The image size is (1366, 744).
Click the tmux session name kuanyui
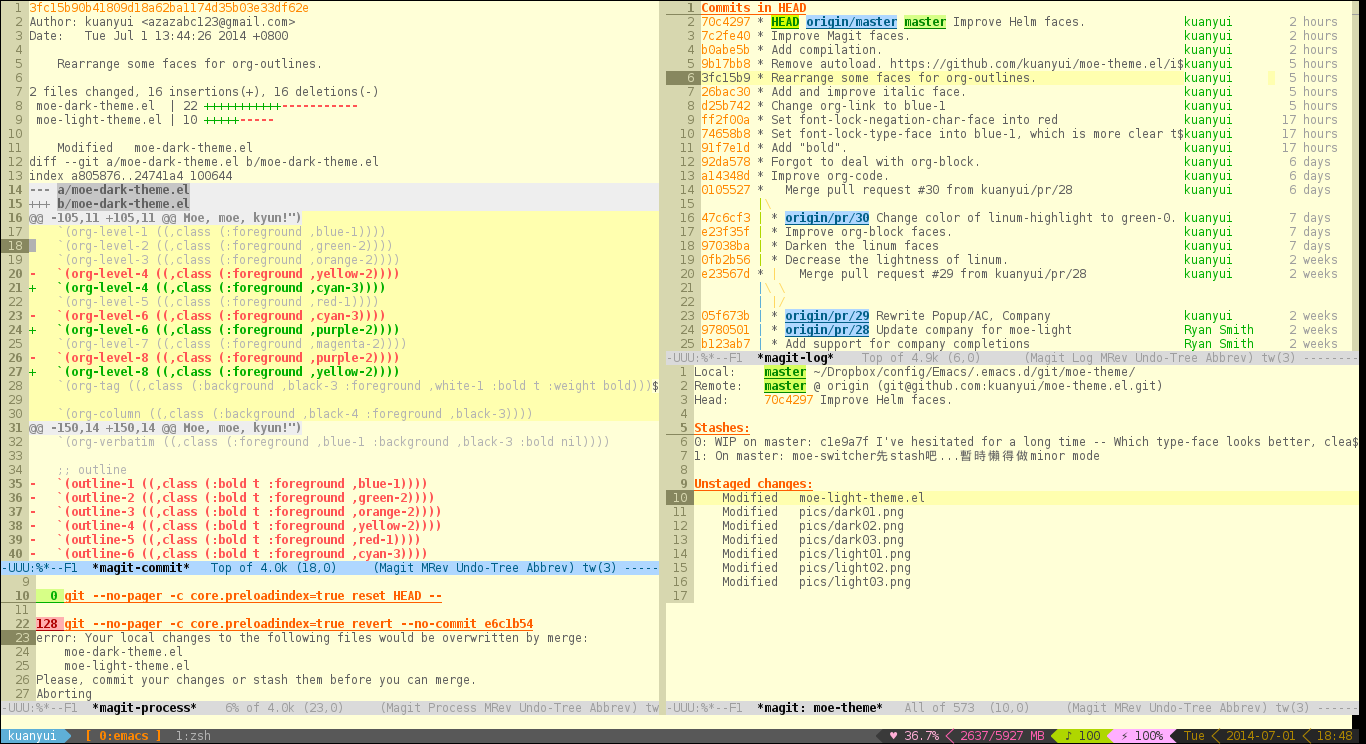click(32, 736)
